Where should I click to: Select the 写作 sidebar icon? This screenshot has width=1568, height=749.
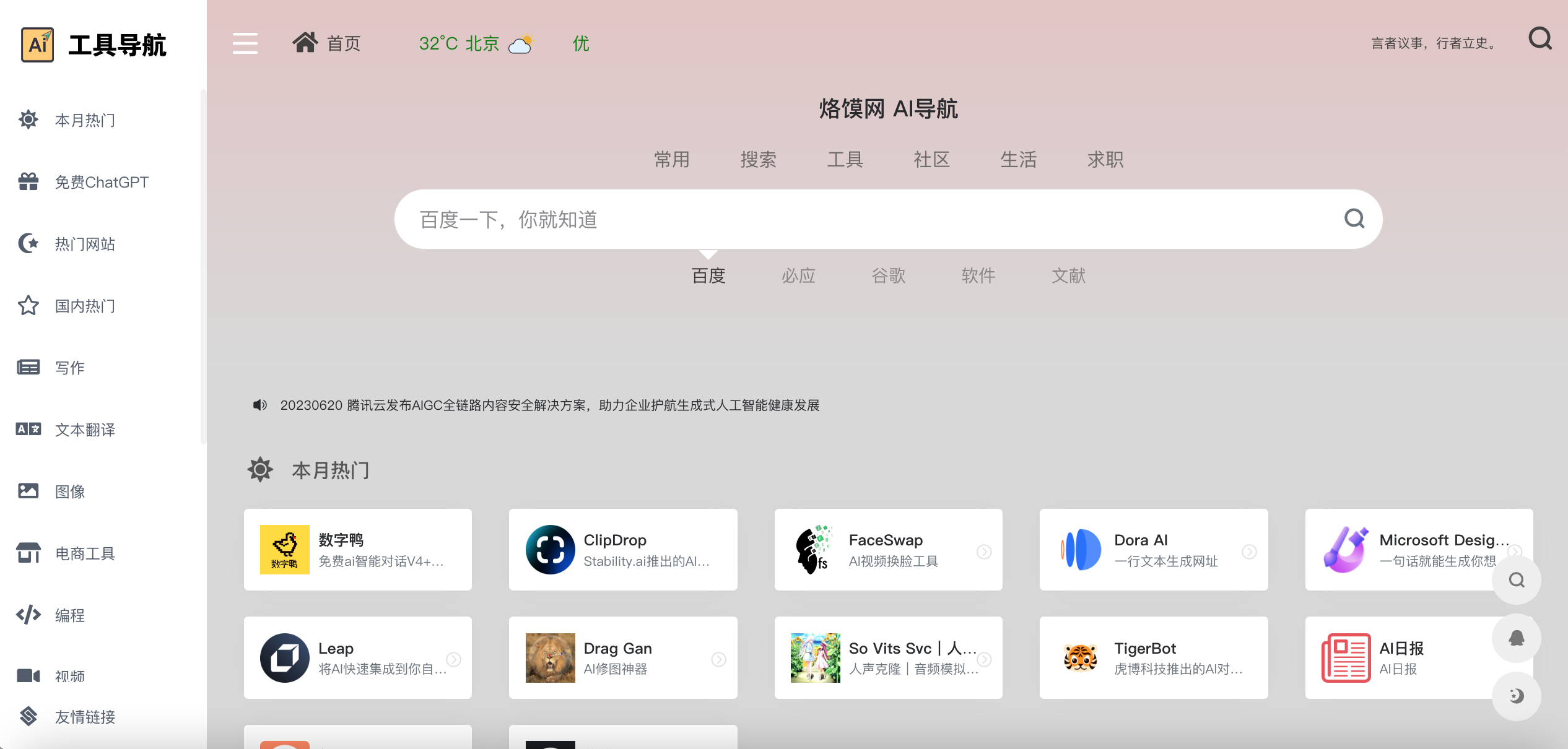27,367
